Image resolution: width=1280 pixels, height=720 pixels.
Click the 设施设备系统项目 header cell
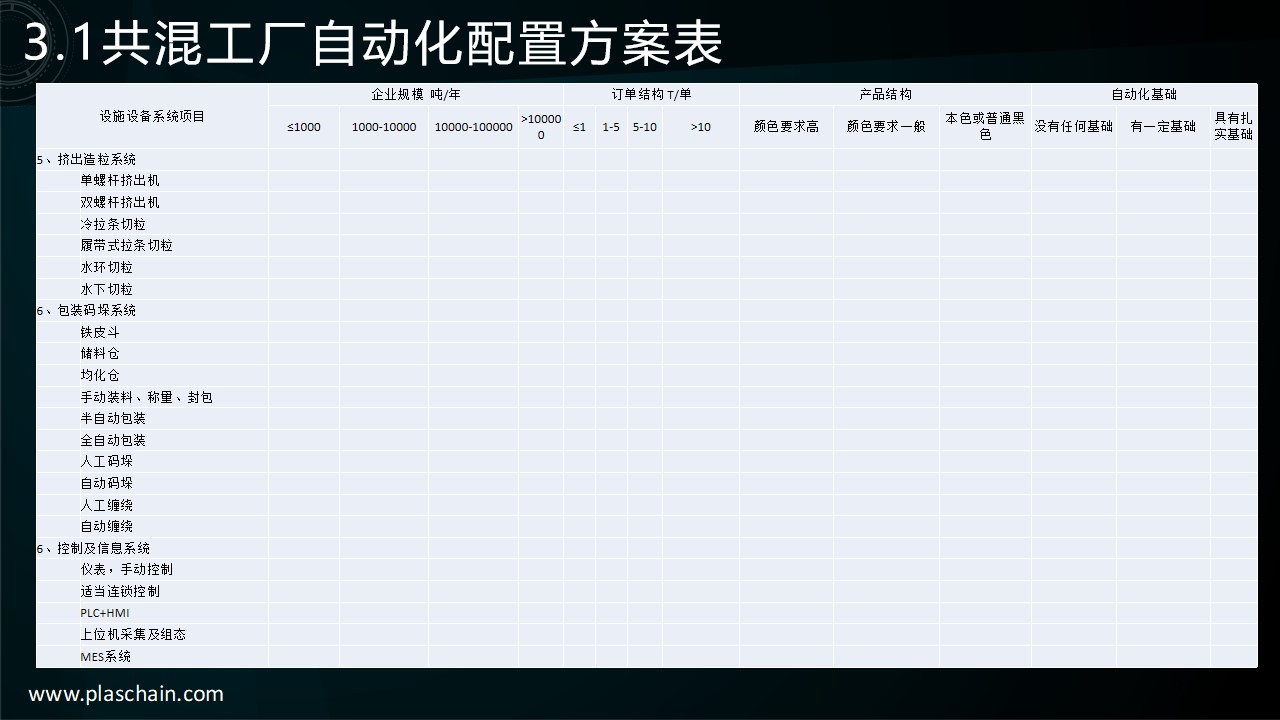tap(152, 117)
